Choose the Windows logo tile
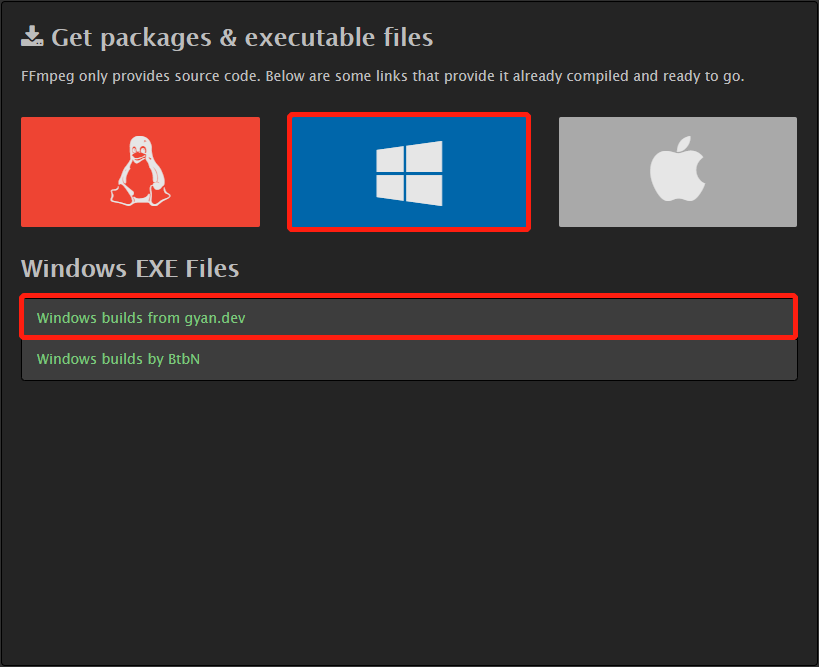Viewport: 819px width, 667px height. click(409, 172)
